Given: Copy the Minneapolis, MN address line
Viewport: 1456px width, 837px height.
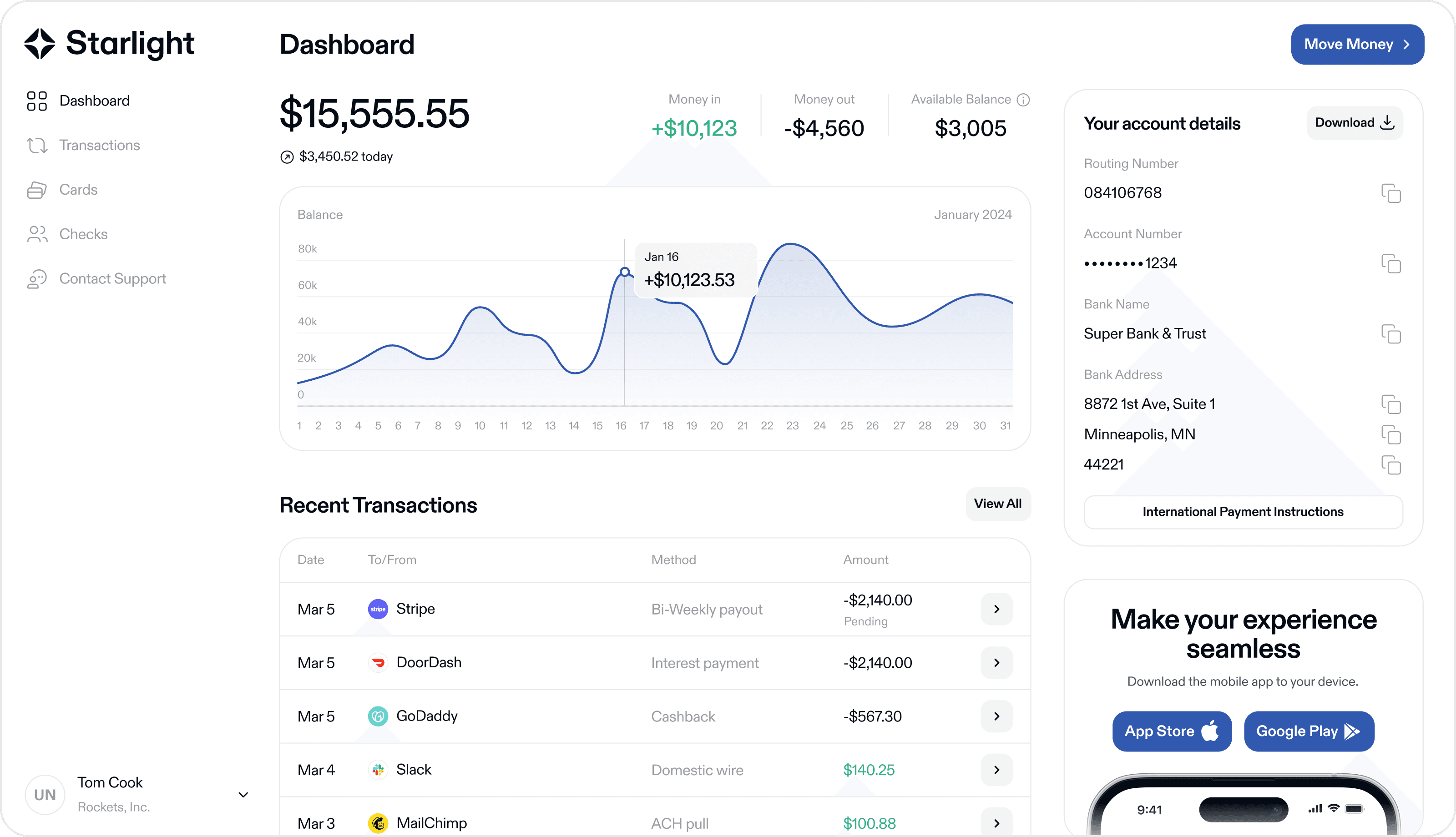Looking at the screenshot, I should point(1390,434).
